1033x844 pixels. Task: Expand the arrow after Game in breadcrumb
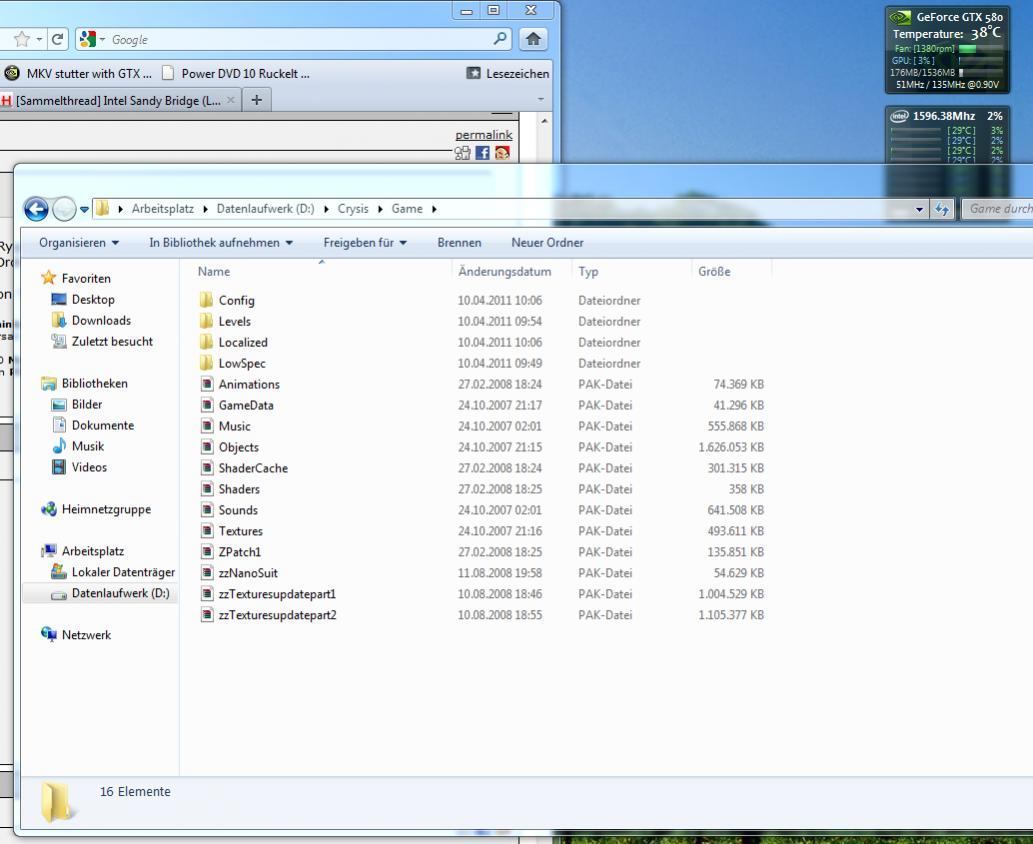(434, 209)
